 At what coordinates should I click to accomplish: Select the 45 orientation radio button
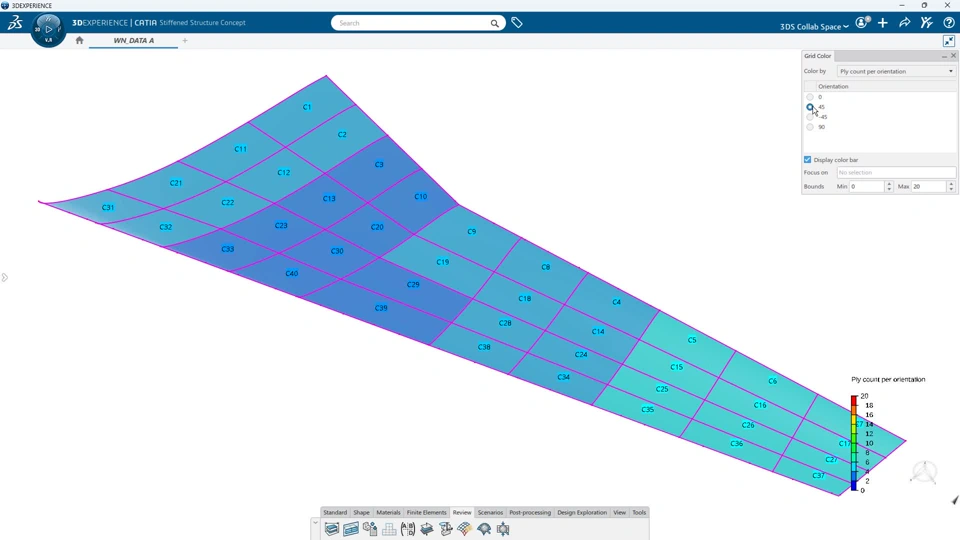coord(810,107)
